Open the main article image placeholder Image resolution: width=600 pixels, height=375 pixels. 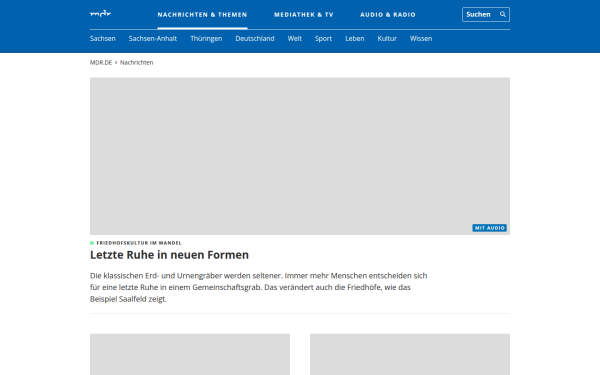pyautogui.click(x=300, y=156)
